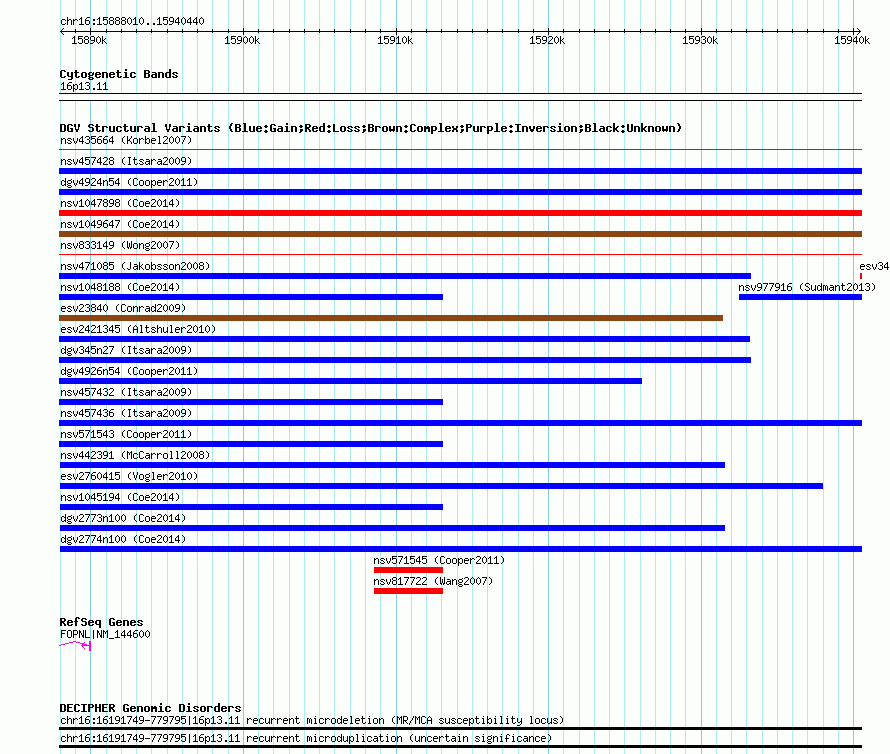Click the 15900k ruler position
890x754 pixels.
(x=242, y=40)
